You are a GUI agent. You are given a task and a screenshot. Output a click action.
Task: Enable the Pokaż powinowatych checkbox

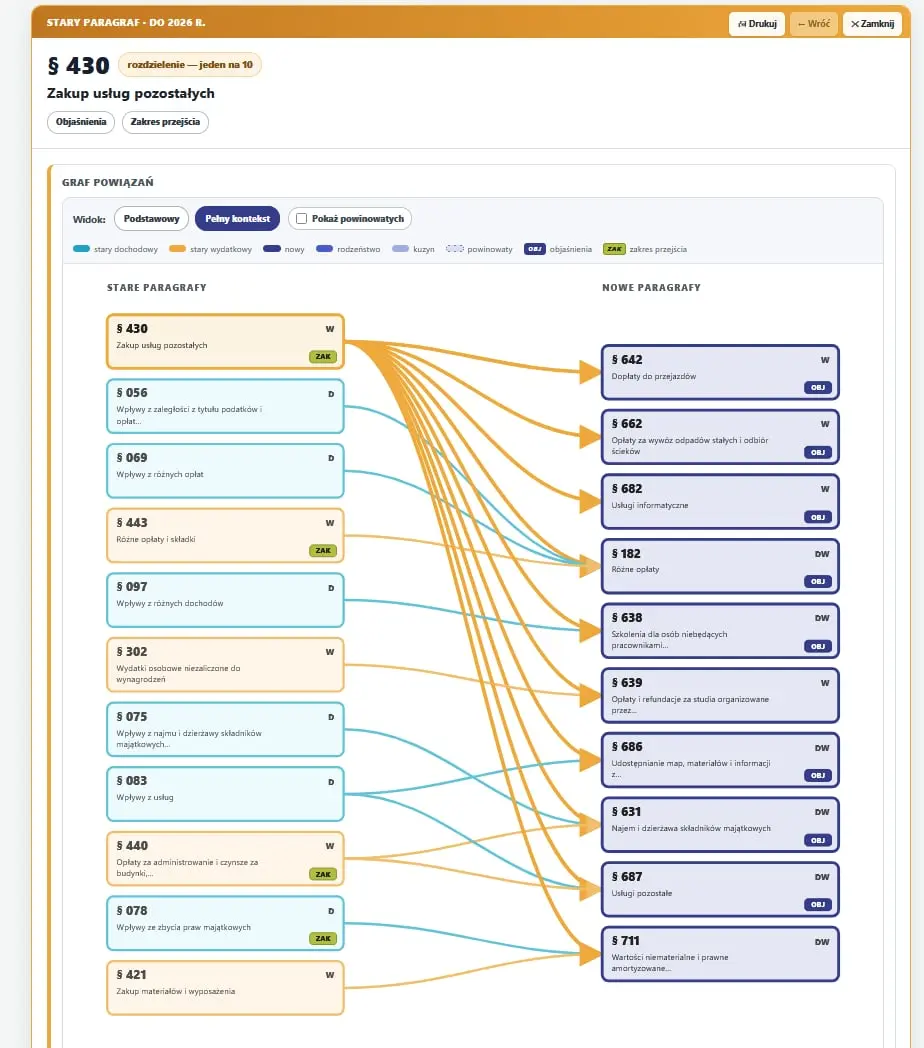pos(302,219)
